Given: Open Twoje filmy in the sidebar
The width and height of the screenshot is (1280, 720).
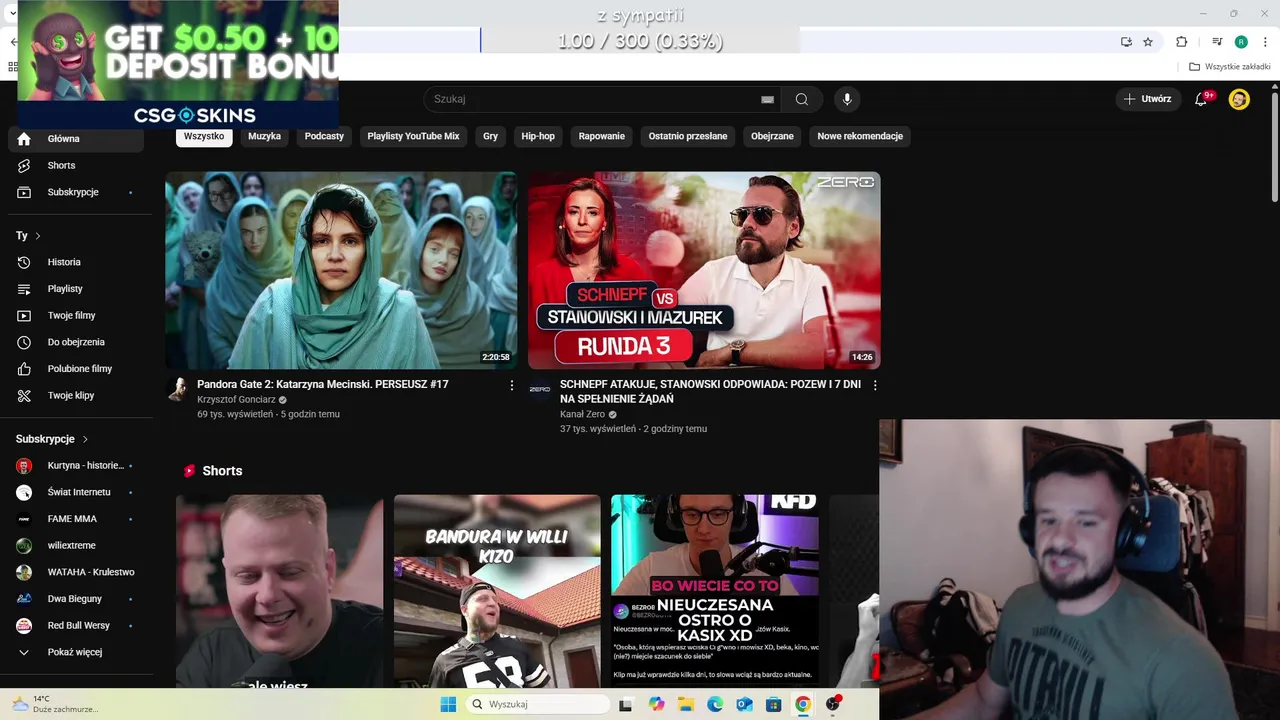Looking at the screenshot, I should point(76,315).
